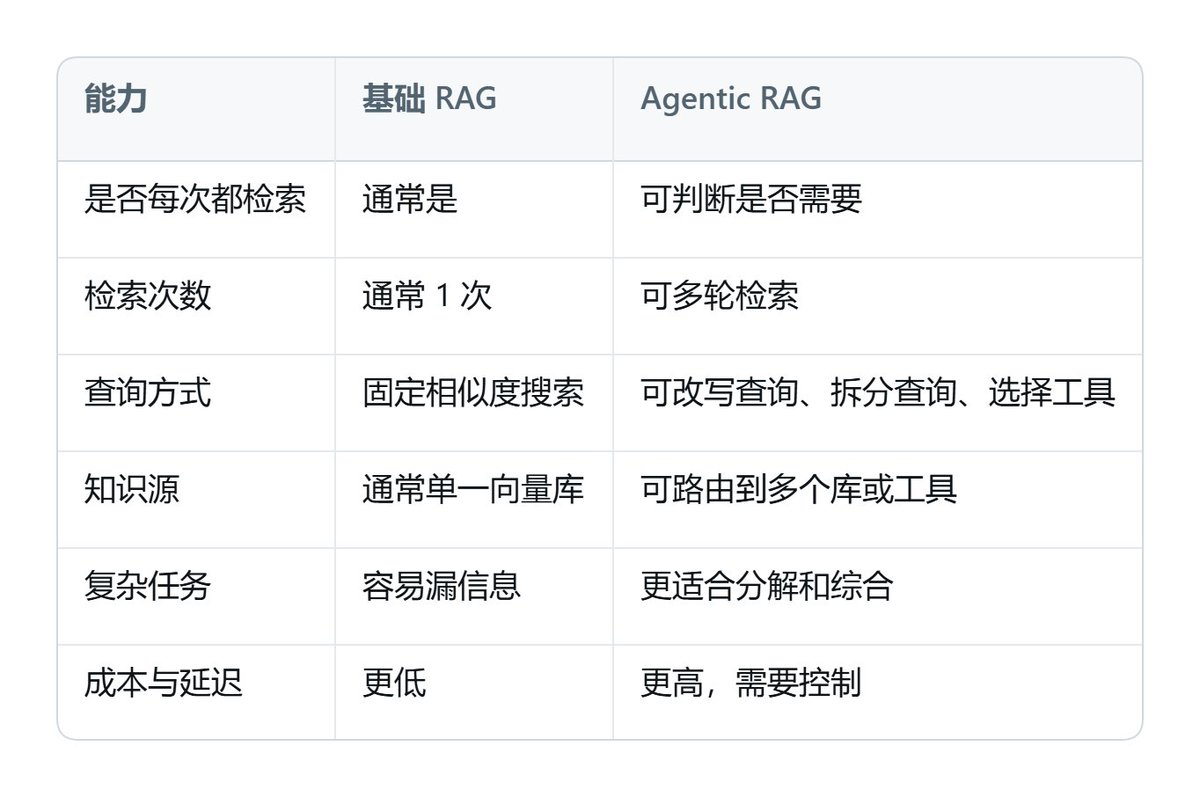This screenshot has height=797, width=1200.
Task: Click the 成本与延迟 row label
Action: point(164,683)
